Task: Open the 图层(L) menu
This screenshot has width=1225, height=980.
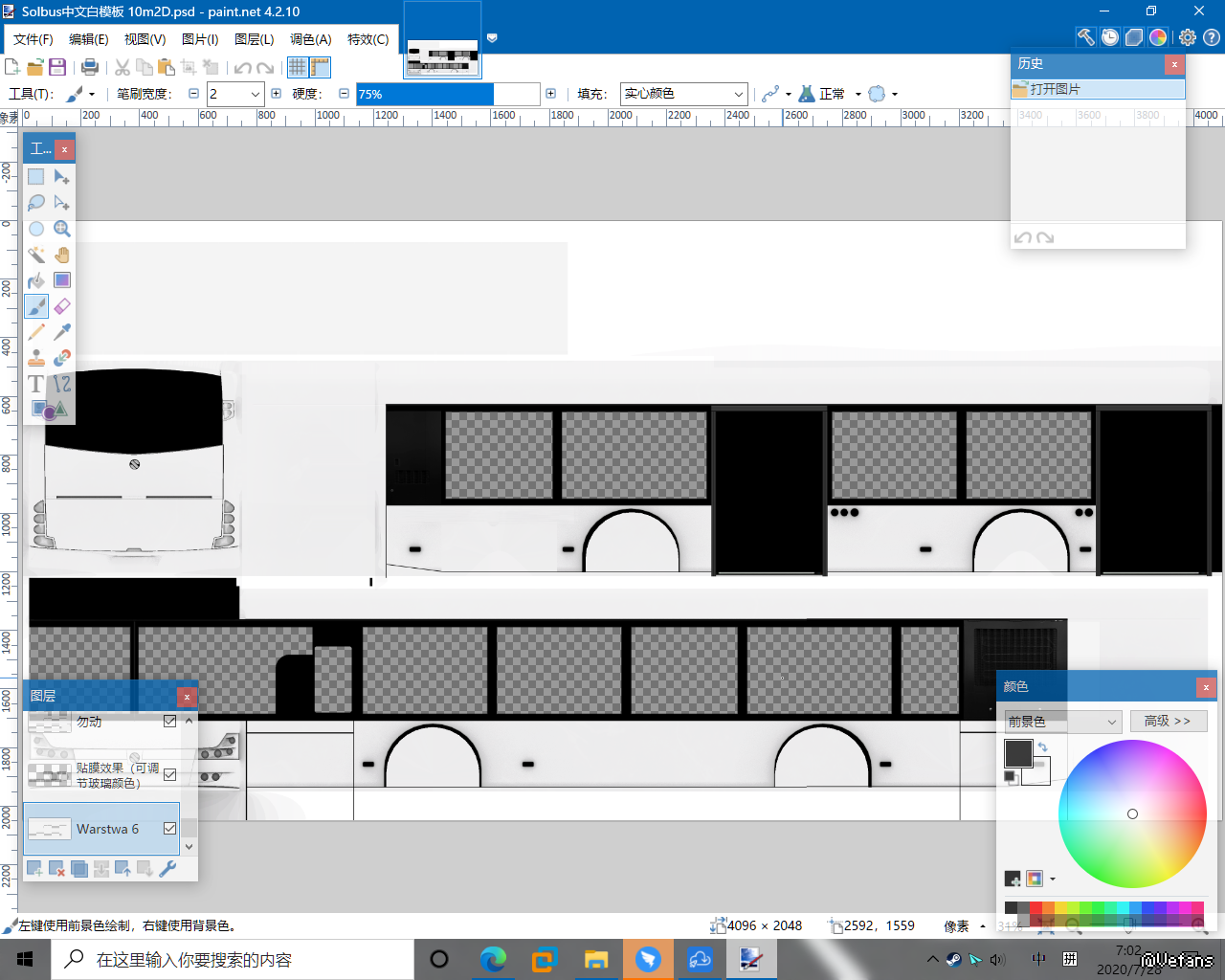Action: [x=254, y=39]
